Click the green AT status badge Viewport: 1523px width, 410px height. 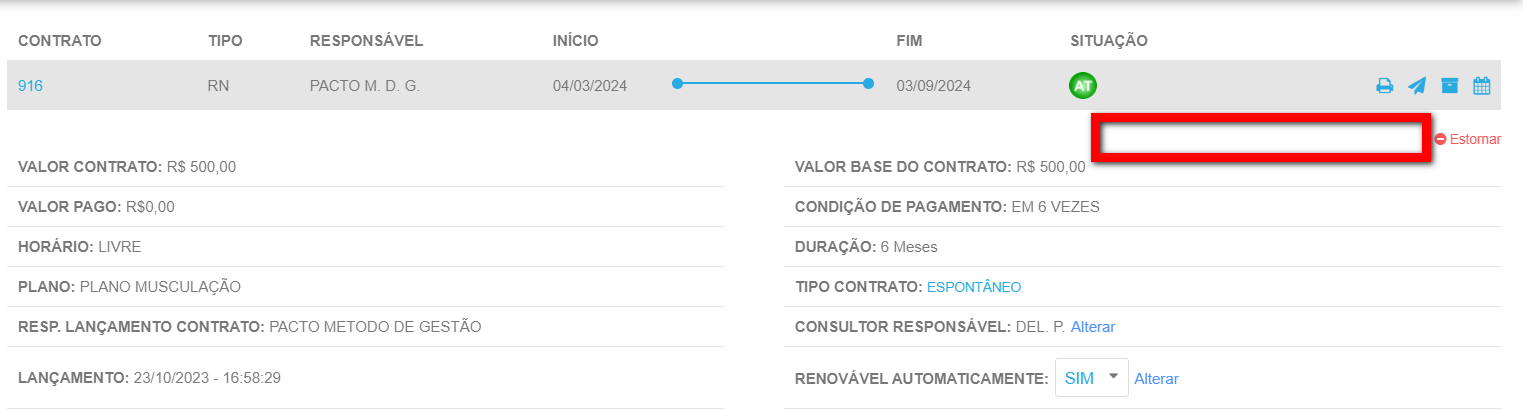(1082, 86)
